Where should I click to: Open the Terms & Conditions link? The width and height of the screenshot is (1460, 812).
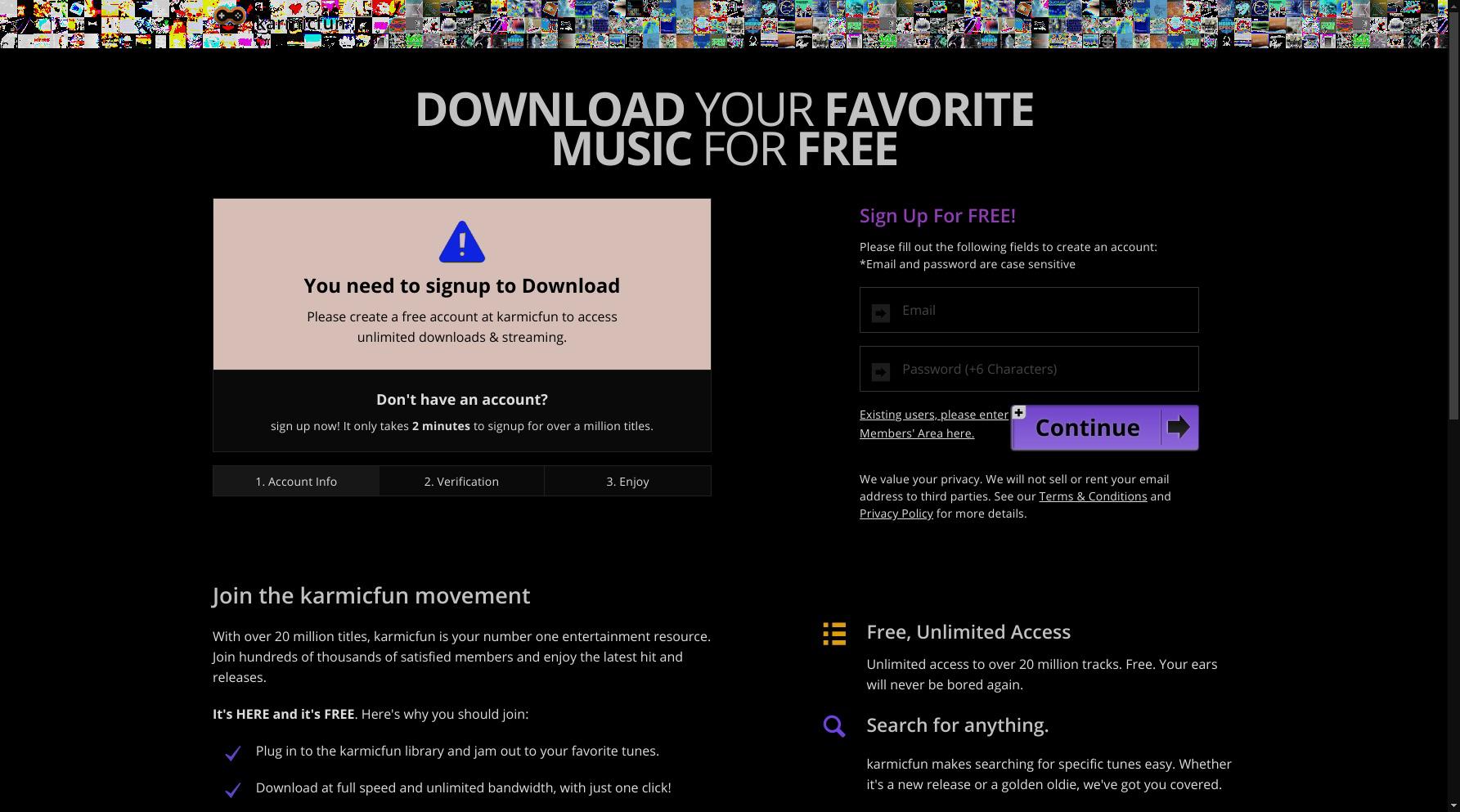click(1093, 496)
